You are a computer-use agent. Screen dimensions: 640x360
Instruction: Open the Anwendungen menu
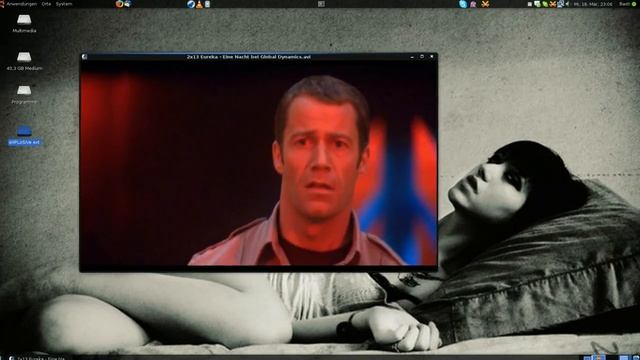pyautogui.click(x=21, y=4)
